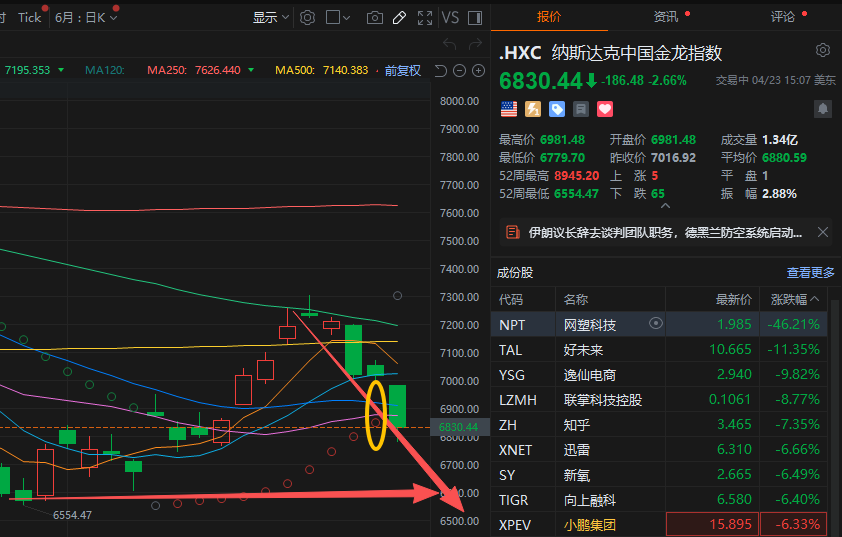Open VS comparison tool

(x=450, y=18)
